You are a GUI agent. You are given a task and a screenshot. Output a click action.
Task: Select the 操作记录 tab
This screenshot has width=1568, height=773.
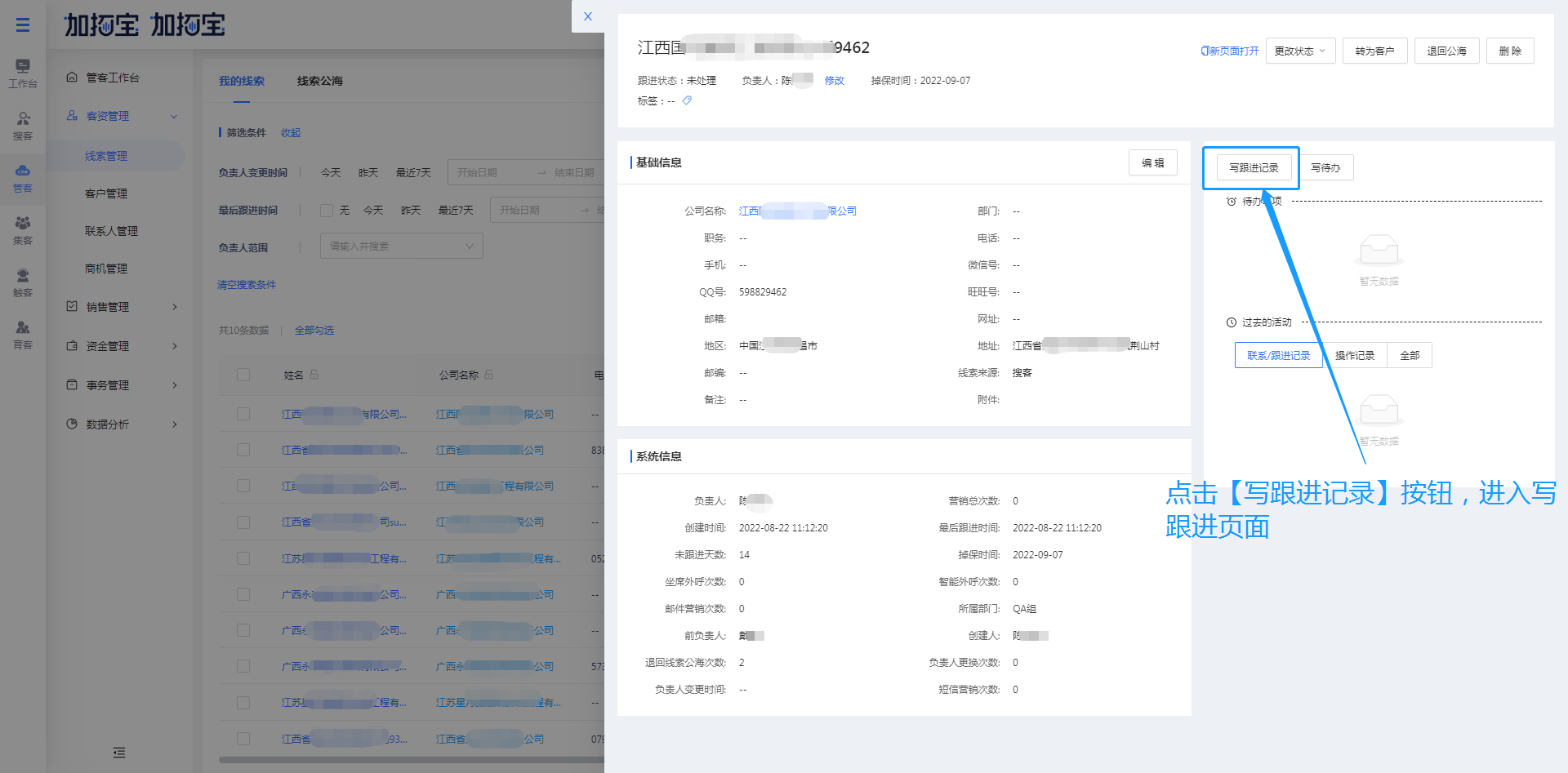(x=1355, y=355)
